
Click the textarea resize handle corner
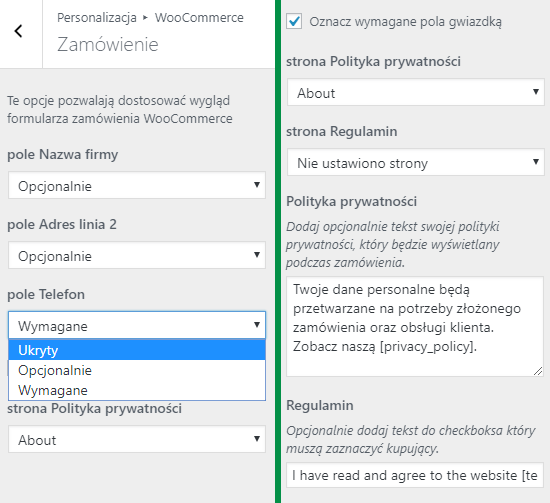point(538,371)
